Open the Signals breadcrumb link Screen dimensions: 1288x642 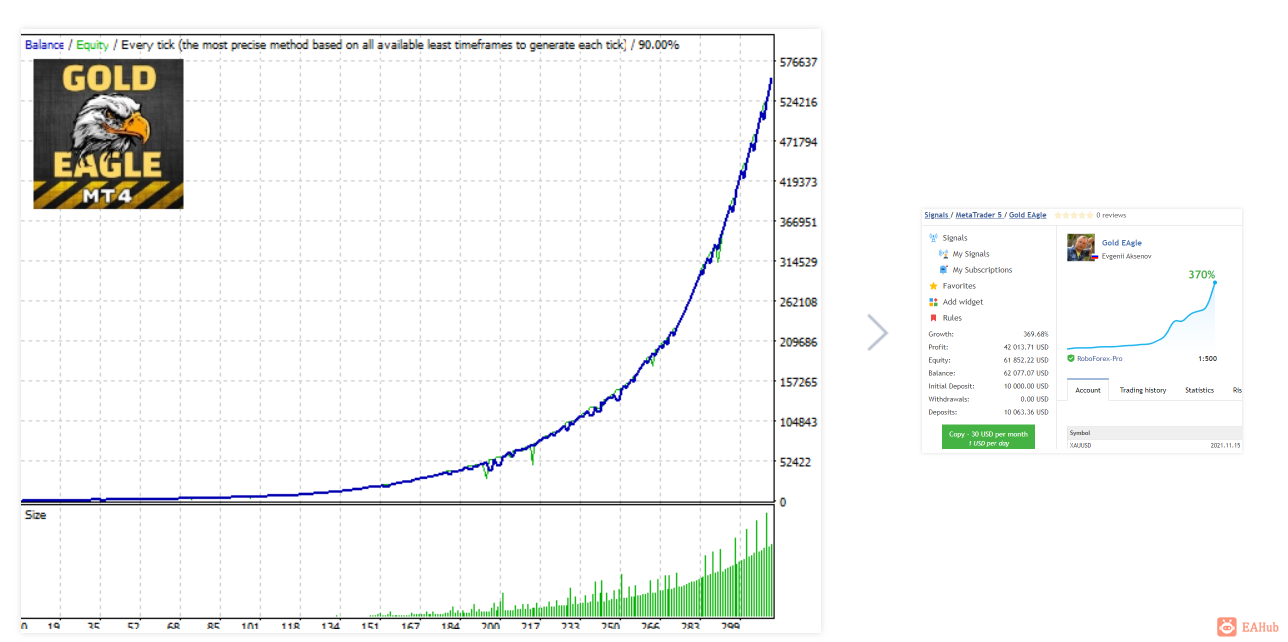point(936,215)
